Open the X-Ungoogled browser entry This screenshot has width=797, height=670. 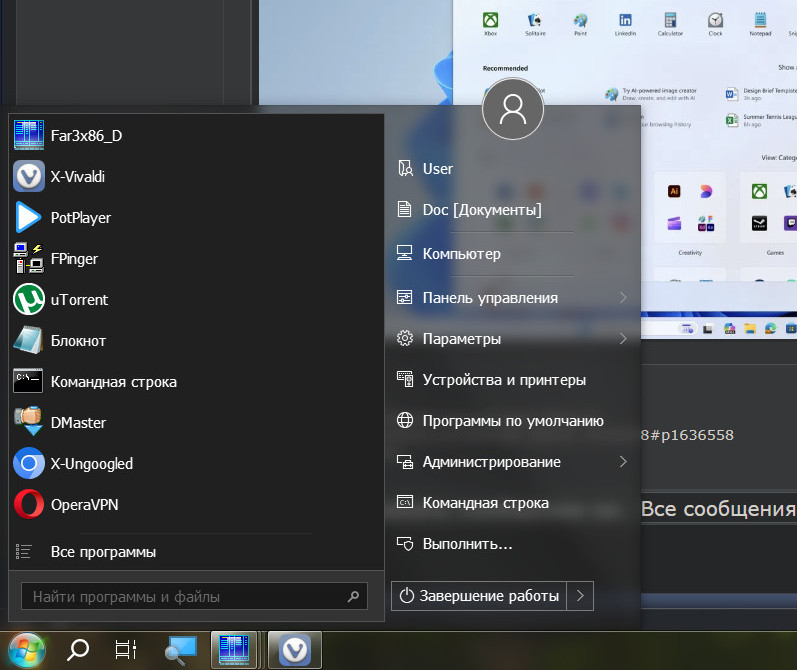(x=196, y=464)
